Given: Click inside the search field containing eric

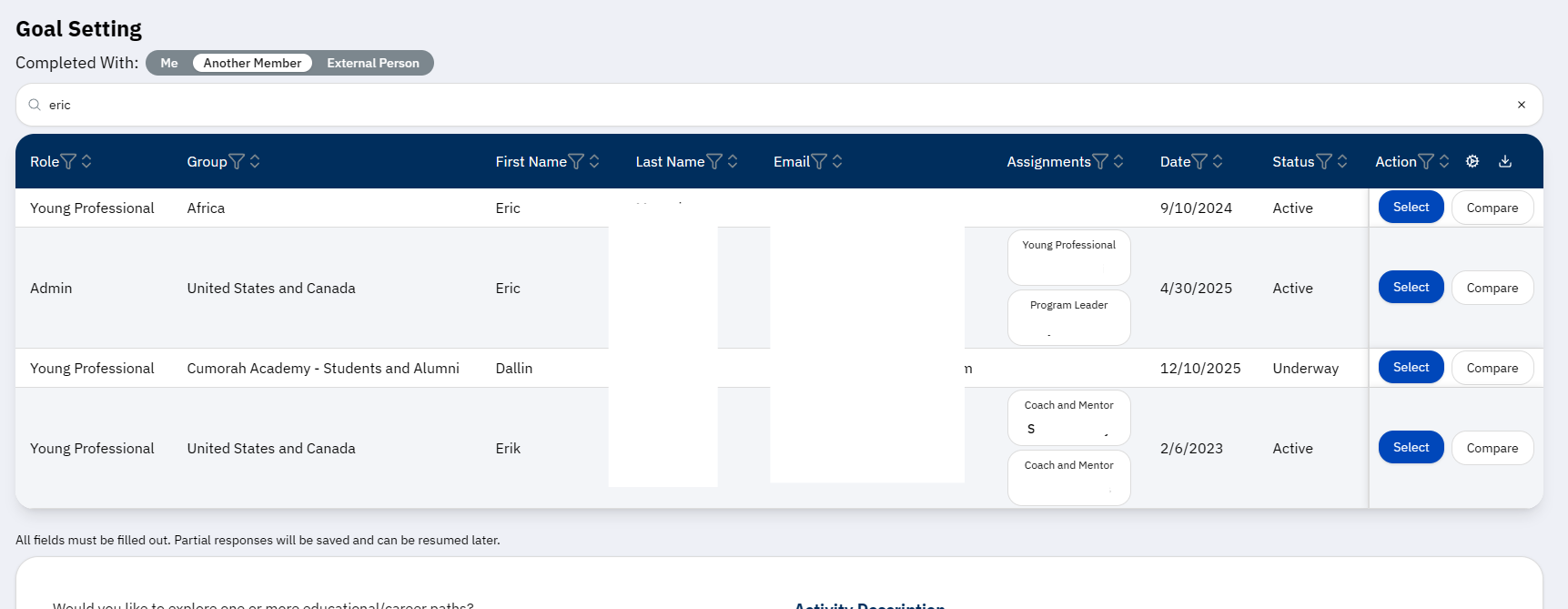Looking at the screenshot, I should (x=364, y=105).
